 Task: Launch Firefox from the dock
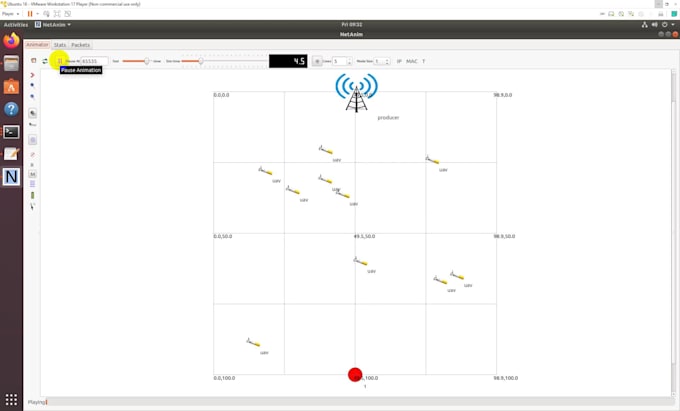tap(11, 40)
